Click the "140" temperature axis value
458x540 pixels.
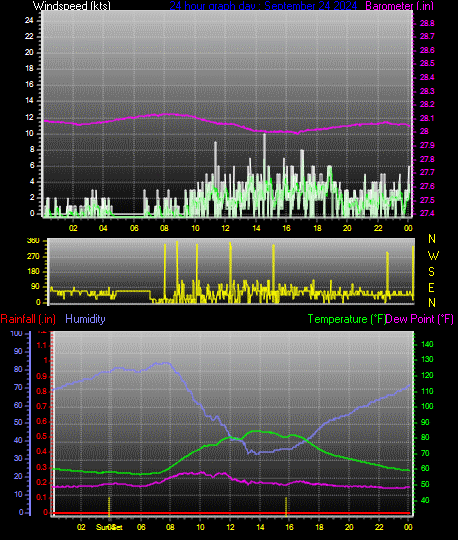[427, 344]
